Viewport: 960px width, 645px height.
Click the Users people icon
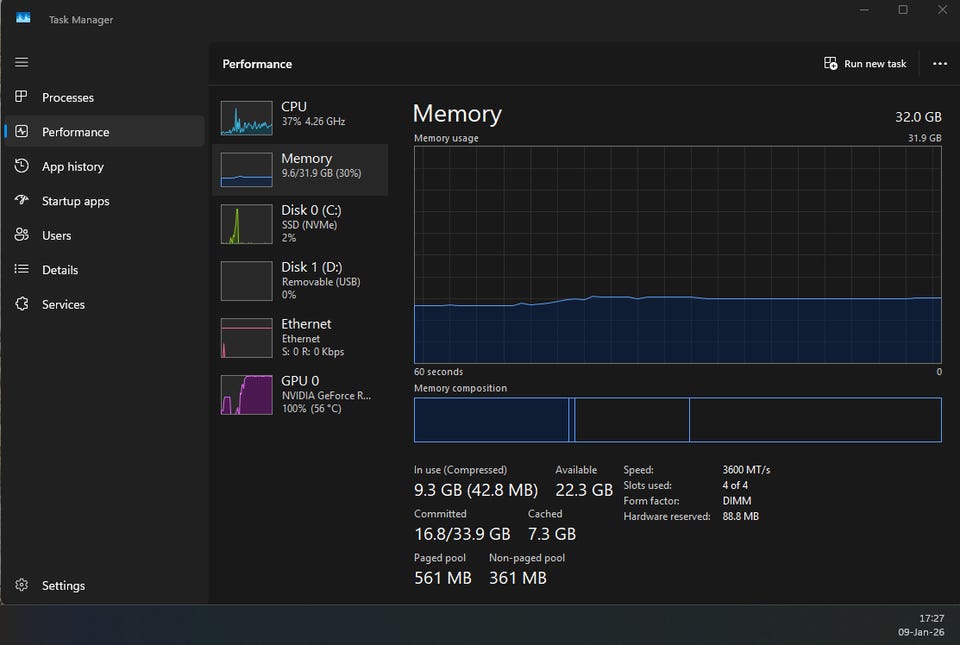21,234
